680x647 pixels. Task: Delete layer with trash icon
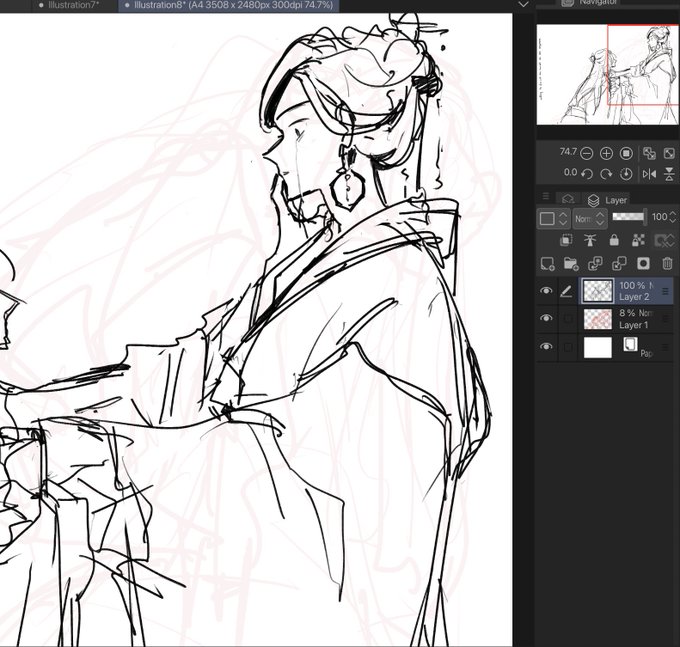click(667, 263)
